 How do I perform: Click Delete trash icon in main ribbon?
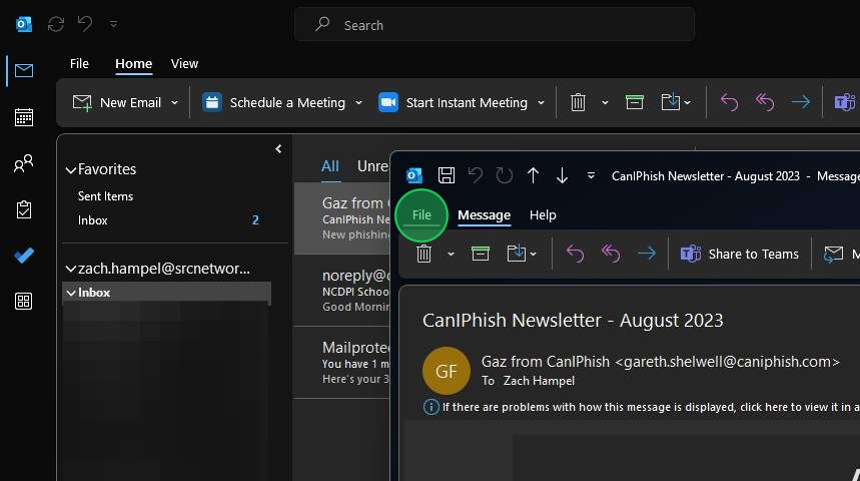click(578, 103)
